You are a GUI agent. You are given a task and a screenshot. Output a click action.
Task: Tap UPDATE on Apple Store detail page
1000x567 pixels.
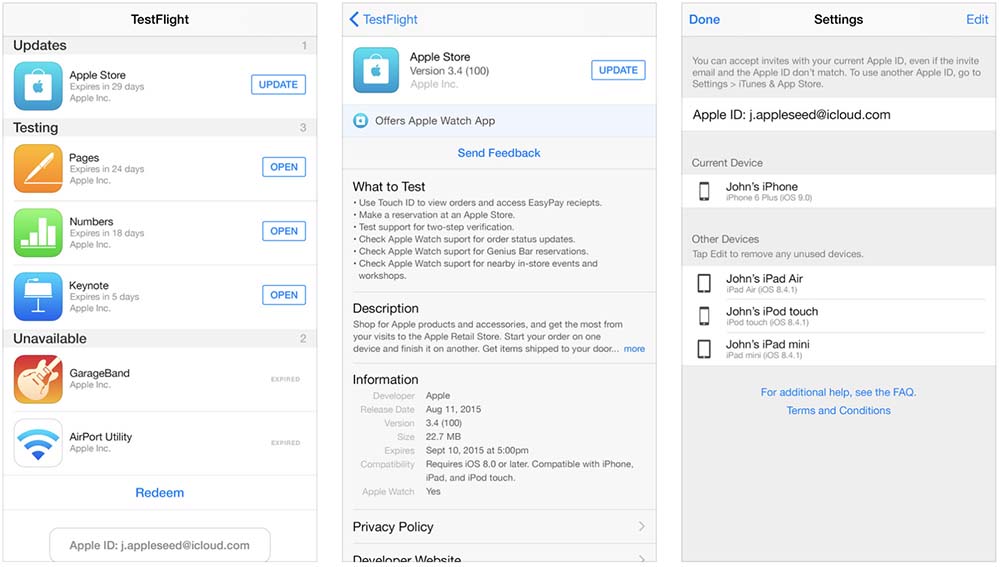coord(618,70)
